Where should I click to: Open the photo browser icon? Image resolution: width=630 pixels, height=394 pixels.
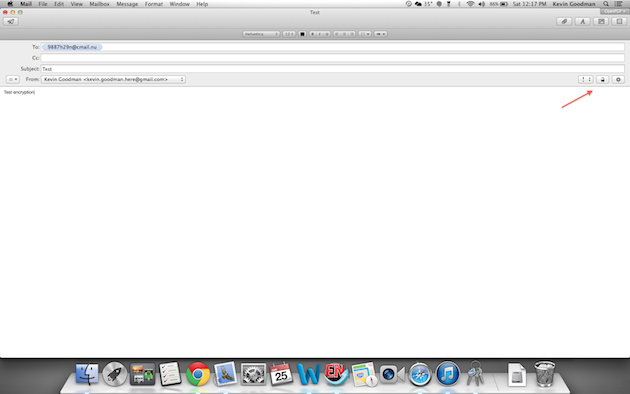(601, 21)
